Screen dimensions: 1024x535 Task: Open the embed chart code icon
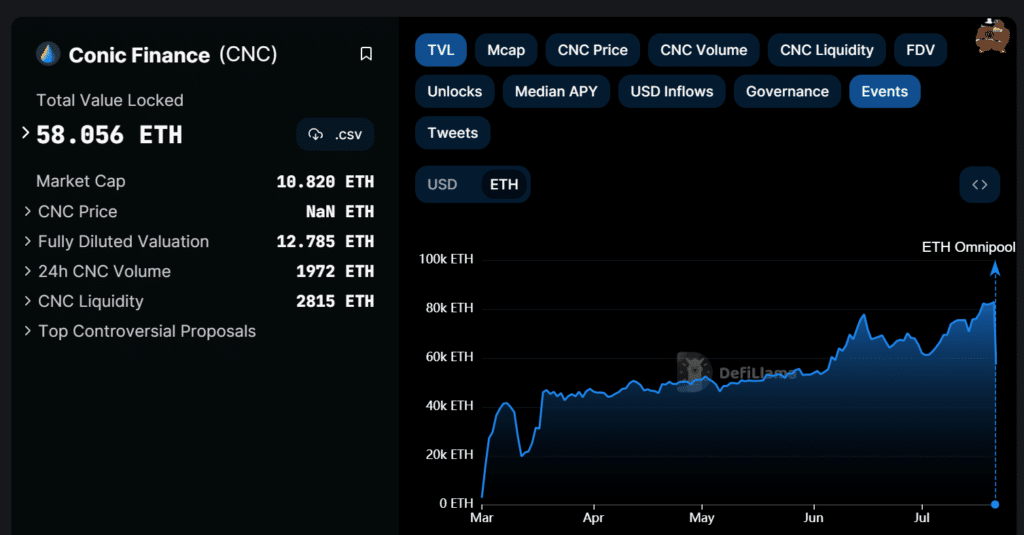pos(980,185)
